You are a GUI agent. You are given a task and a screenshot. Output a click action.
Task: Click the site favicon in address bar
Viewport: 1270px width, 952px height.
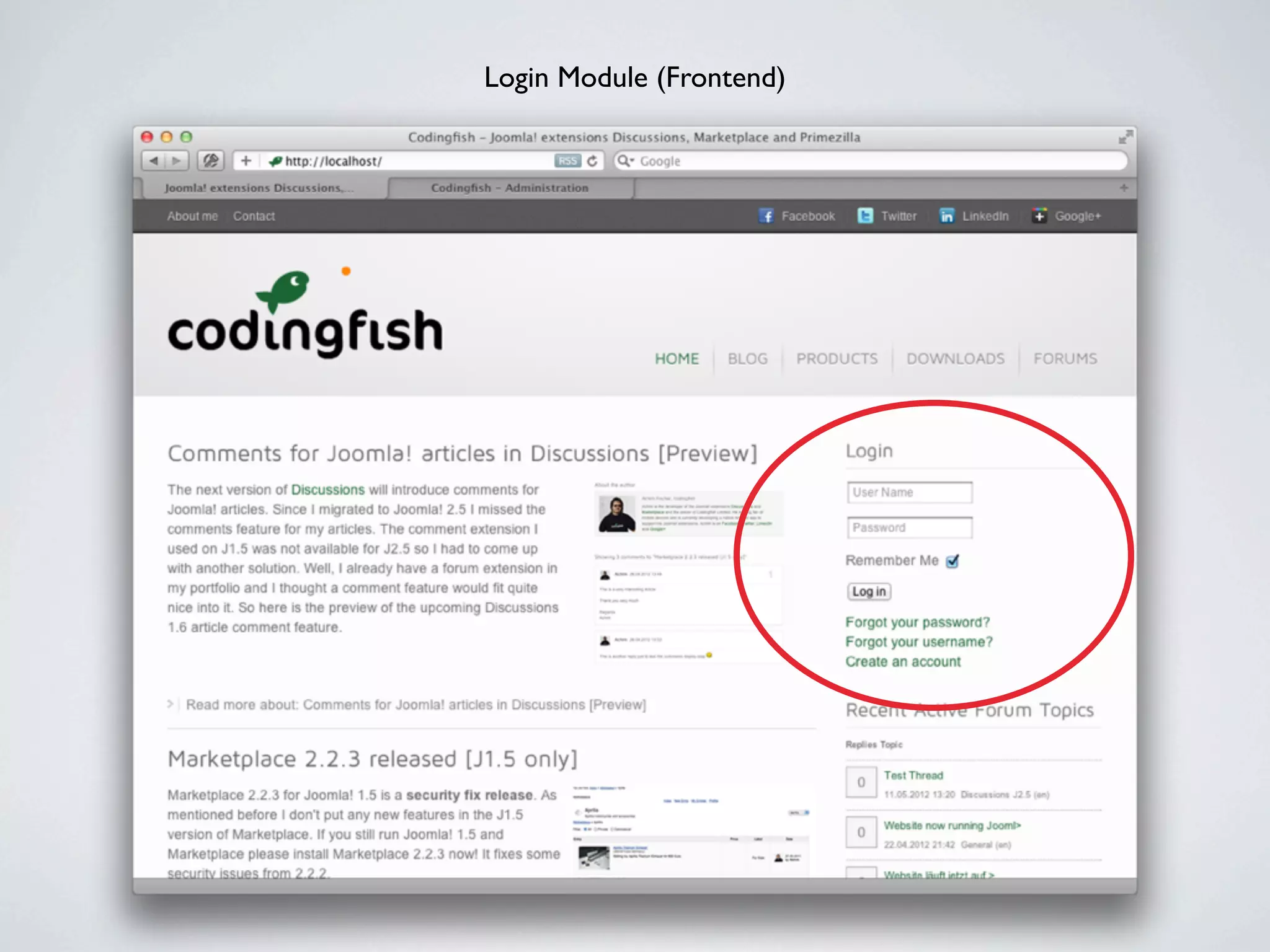click(x=275, y=161)
